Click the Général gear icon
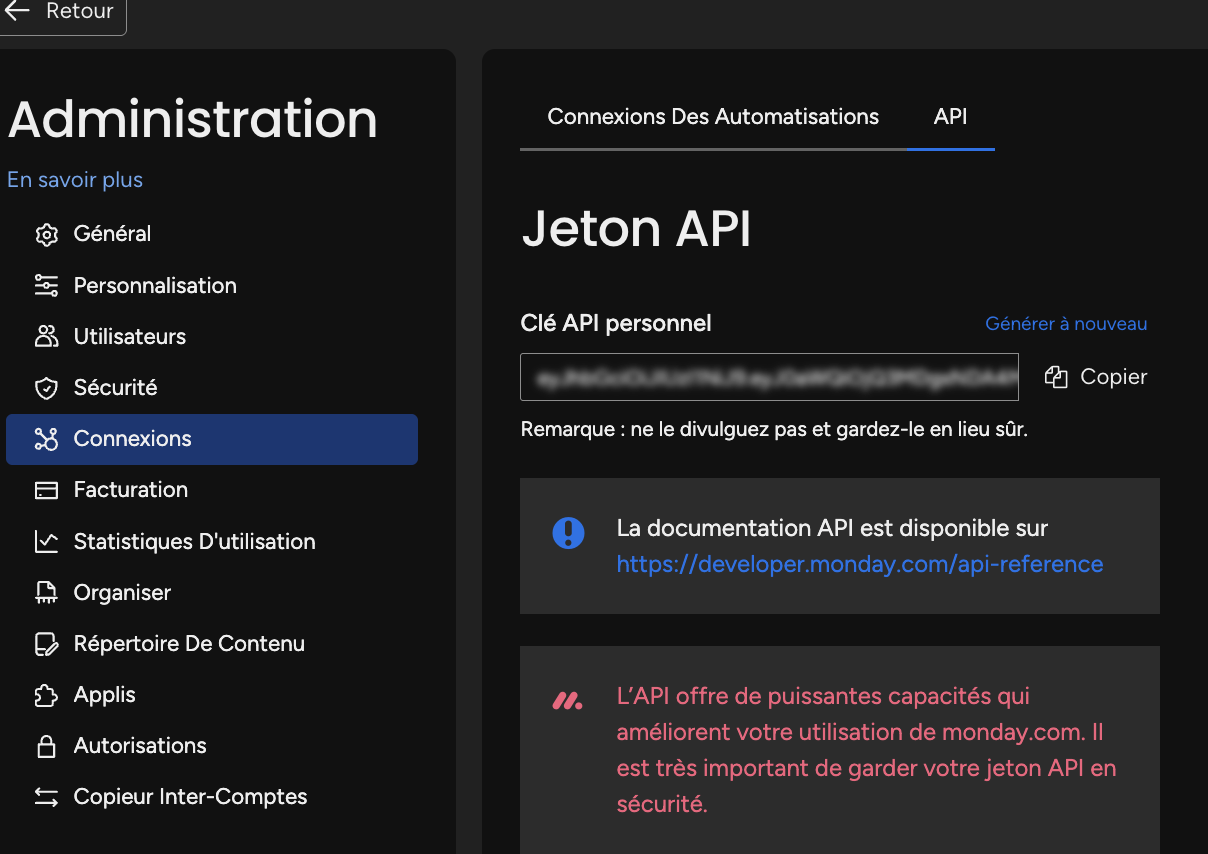Image resolution: width=1208 pixels, height=854 pixels. pyautogui.click(x=46, y=234)
